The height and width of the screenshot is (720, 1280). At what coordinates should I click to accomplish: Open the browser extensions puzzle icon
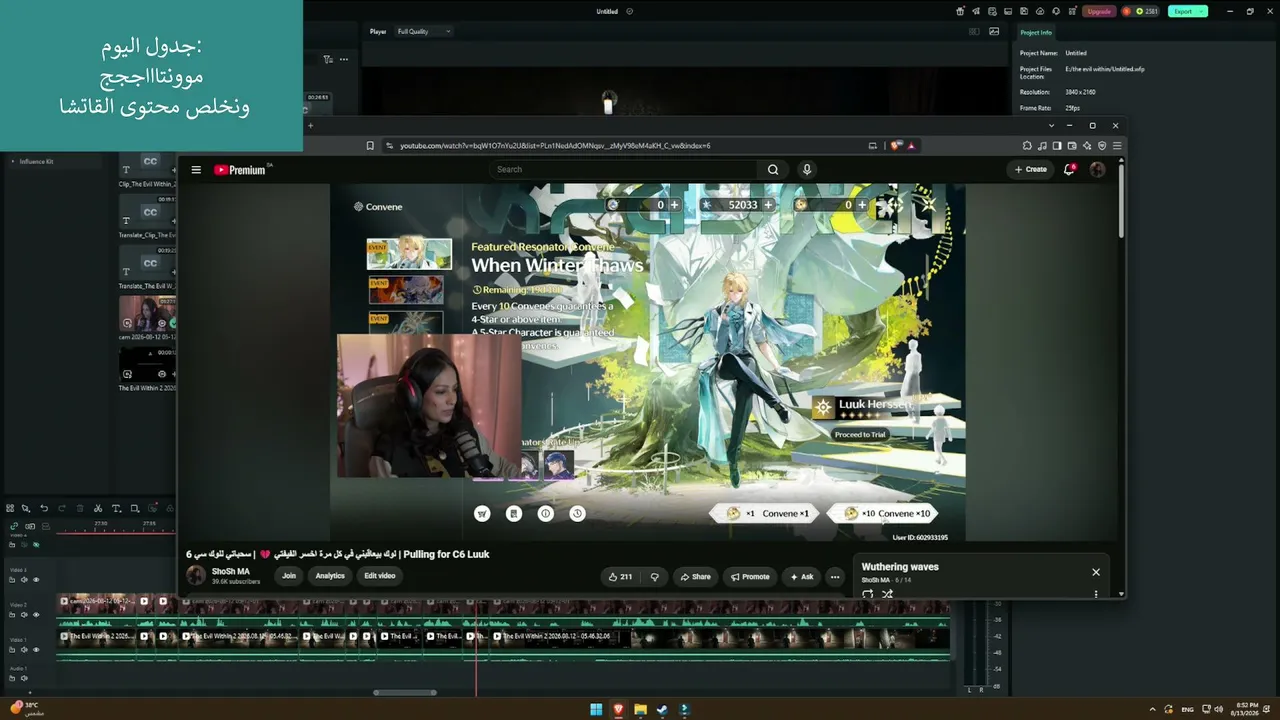pos(1027,146)
